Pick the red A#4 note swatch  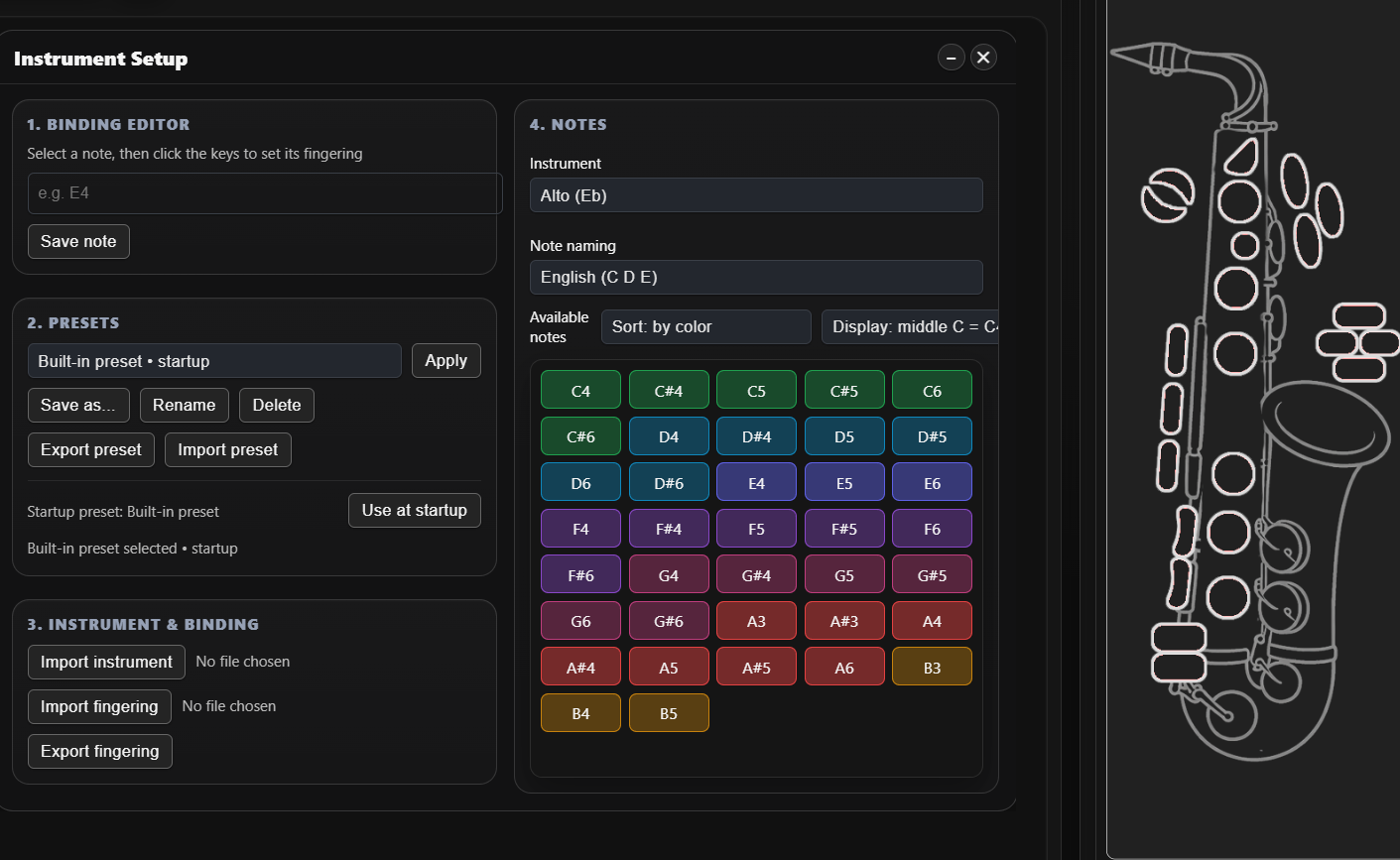point(580,668)
